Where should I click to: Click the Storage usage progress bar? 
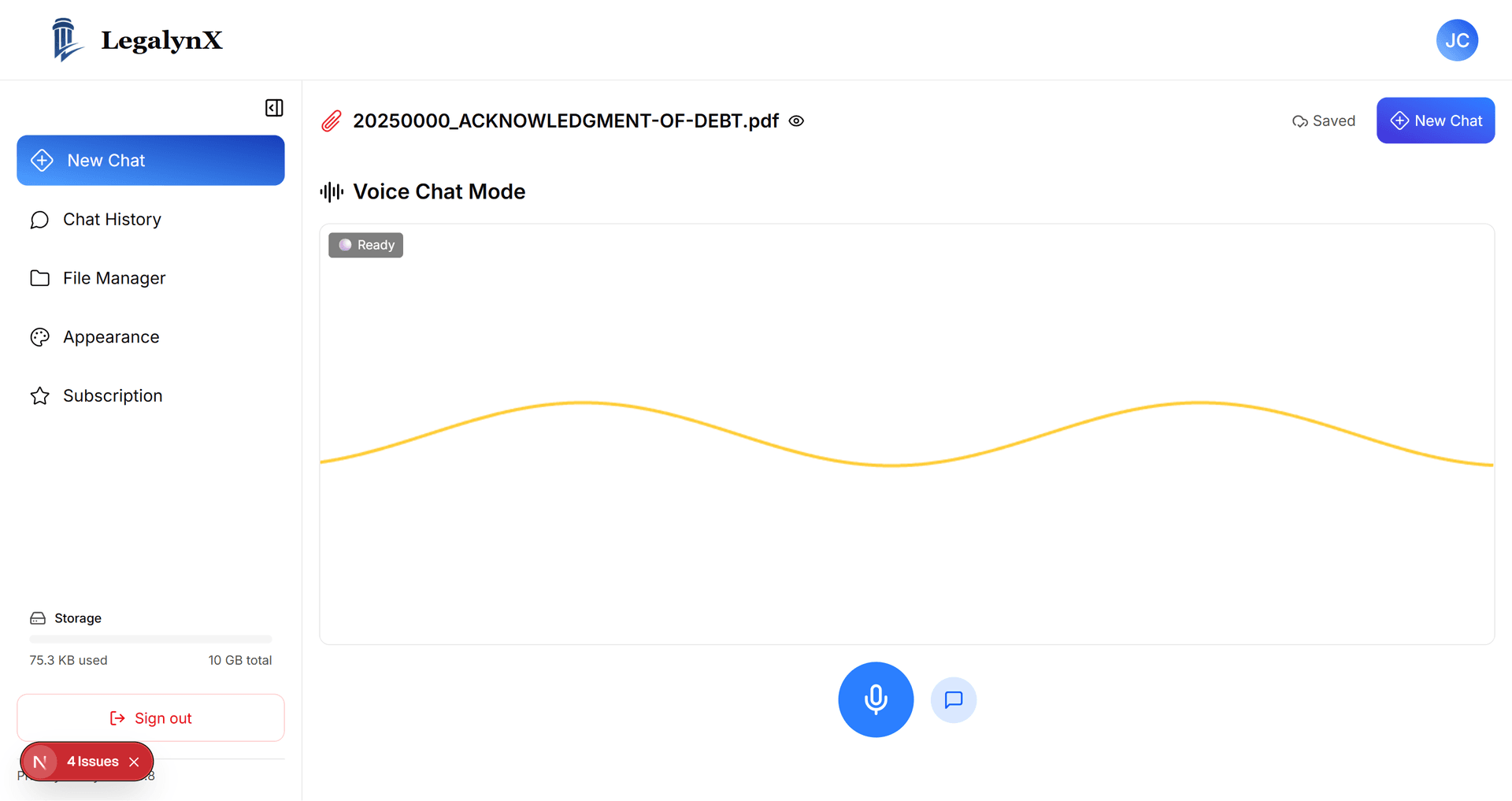coord(150,639)
